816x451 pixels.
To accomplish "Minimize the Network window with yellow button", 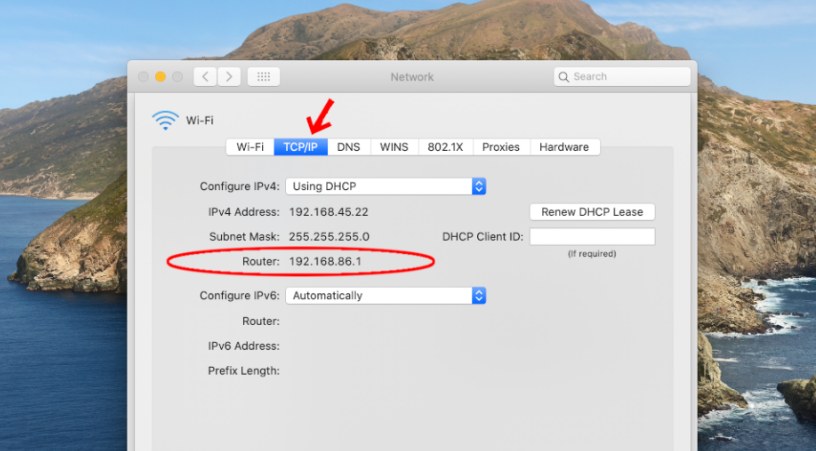I will click(x=160, y=77).
